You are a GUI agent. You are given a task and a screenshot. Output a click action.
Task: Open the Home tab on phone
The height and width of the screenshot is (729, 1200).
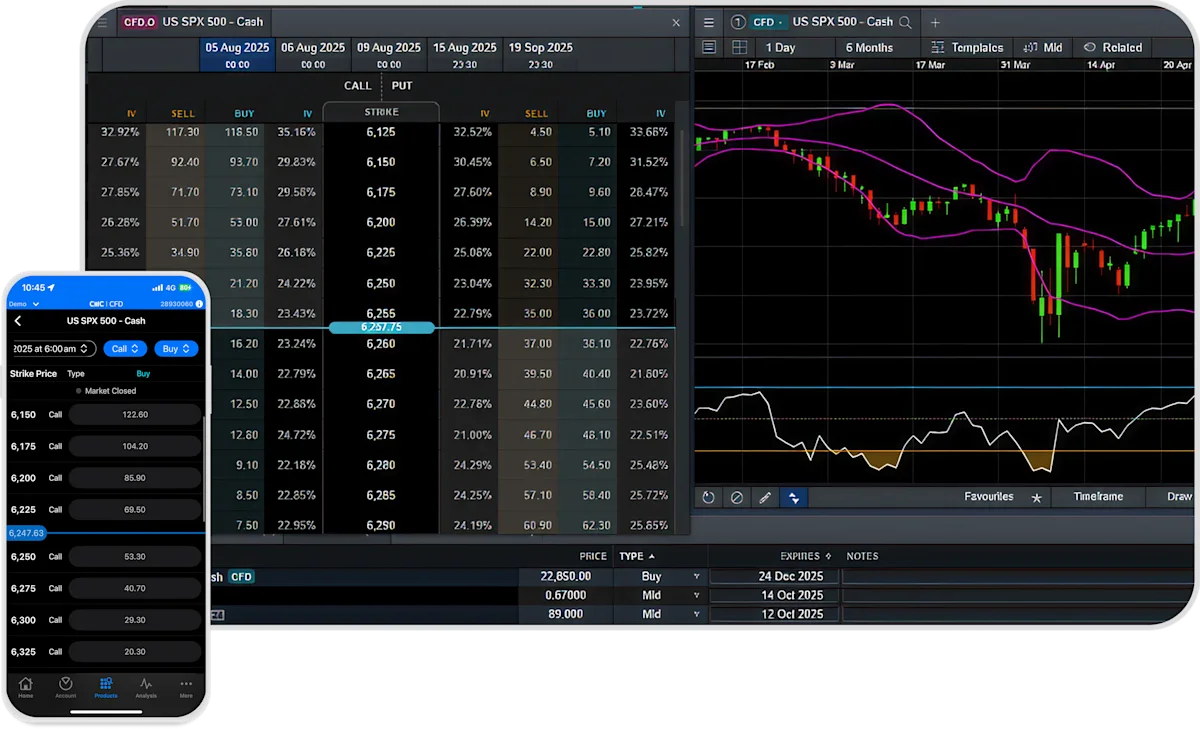pyautogui.click(x=26, y=688)
